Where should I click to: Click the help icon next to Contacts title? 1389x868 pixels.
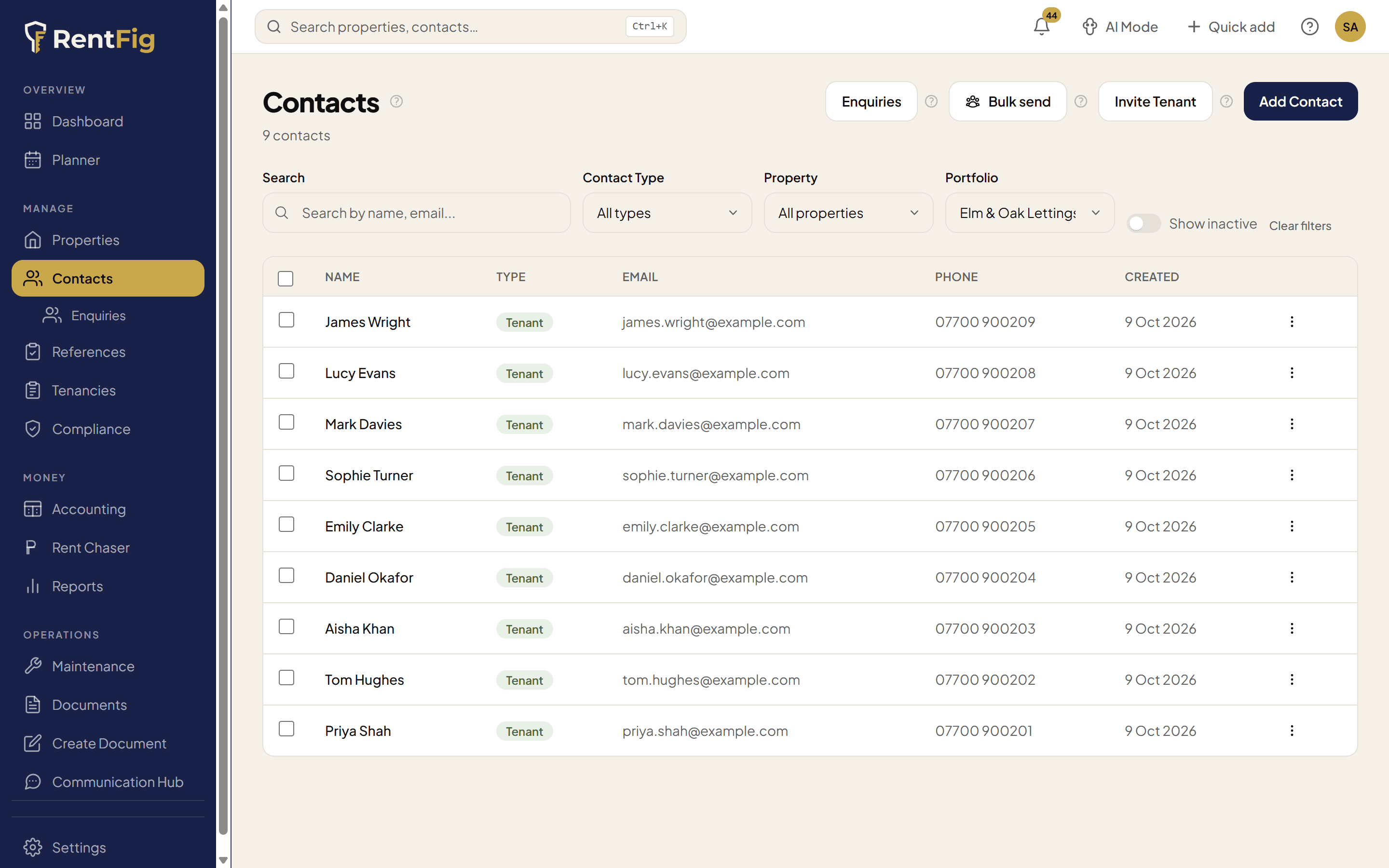[x=396, y=102]
